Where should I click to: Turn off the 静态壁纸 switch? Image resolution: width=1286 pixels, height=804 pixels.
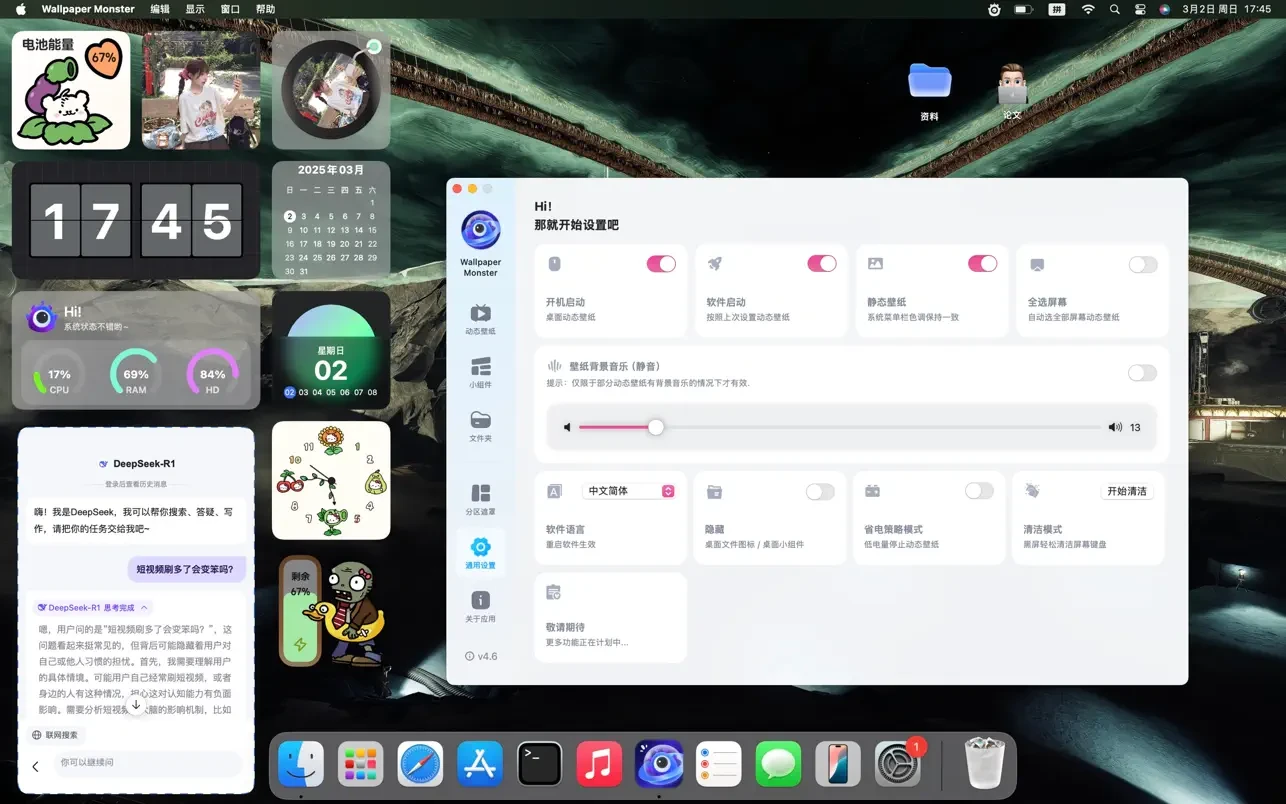982,264
